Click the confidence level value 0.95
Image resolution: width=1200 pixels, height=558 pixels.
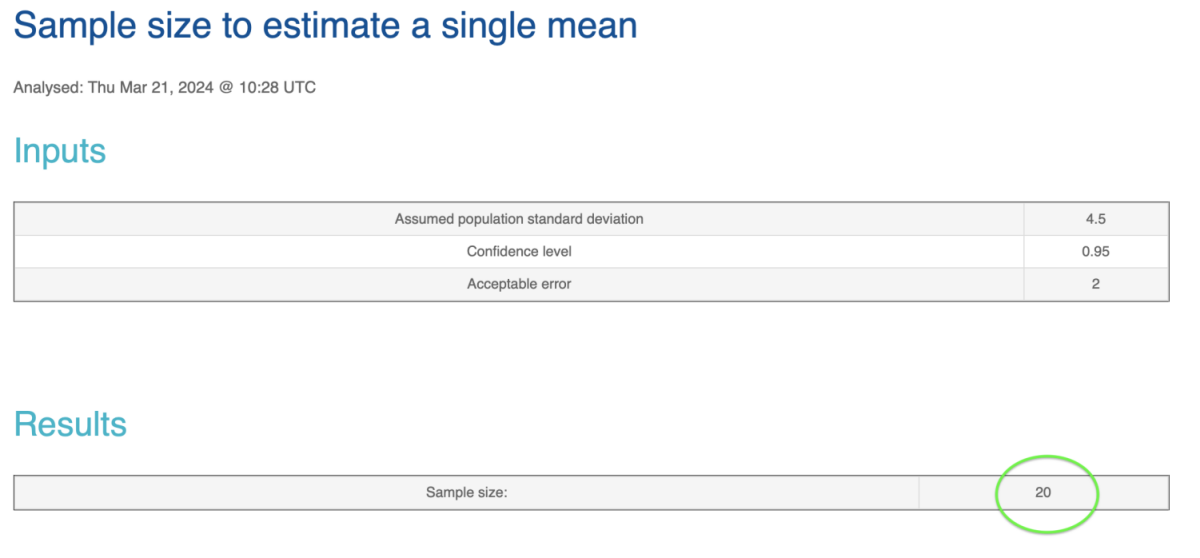click(x=1096, y=251)
